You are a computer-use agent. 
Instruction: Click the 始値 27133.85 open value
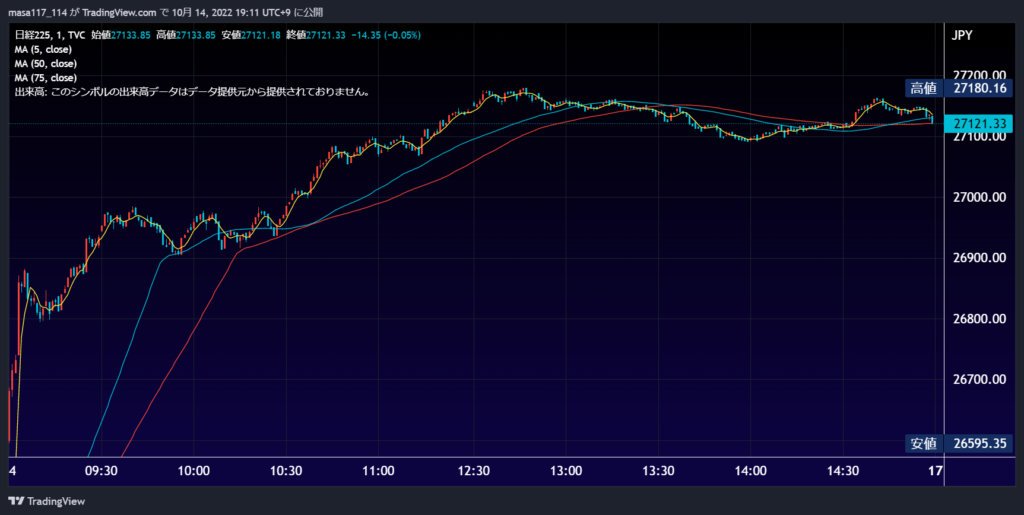121,35
